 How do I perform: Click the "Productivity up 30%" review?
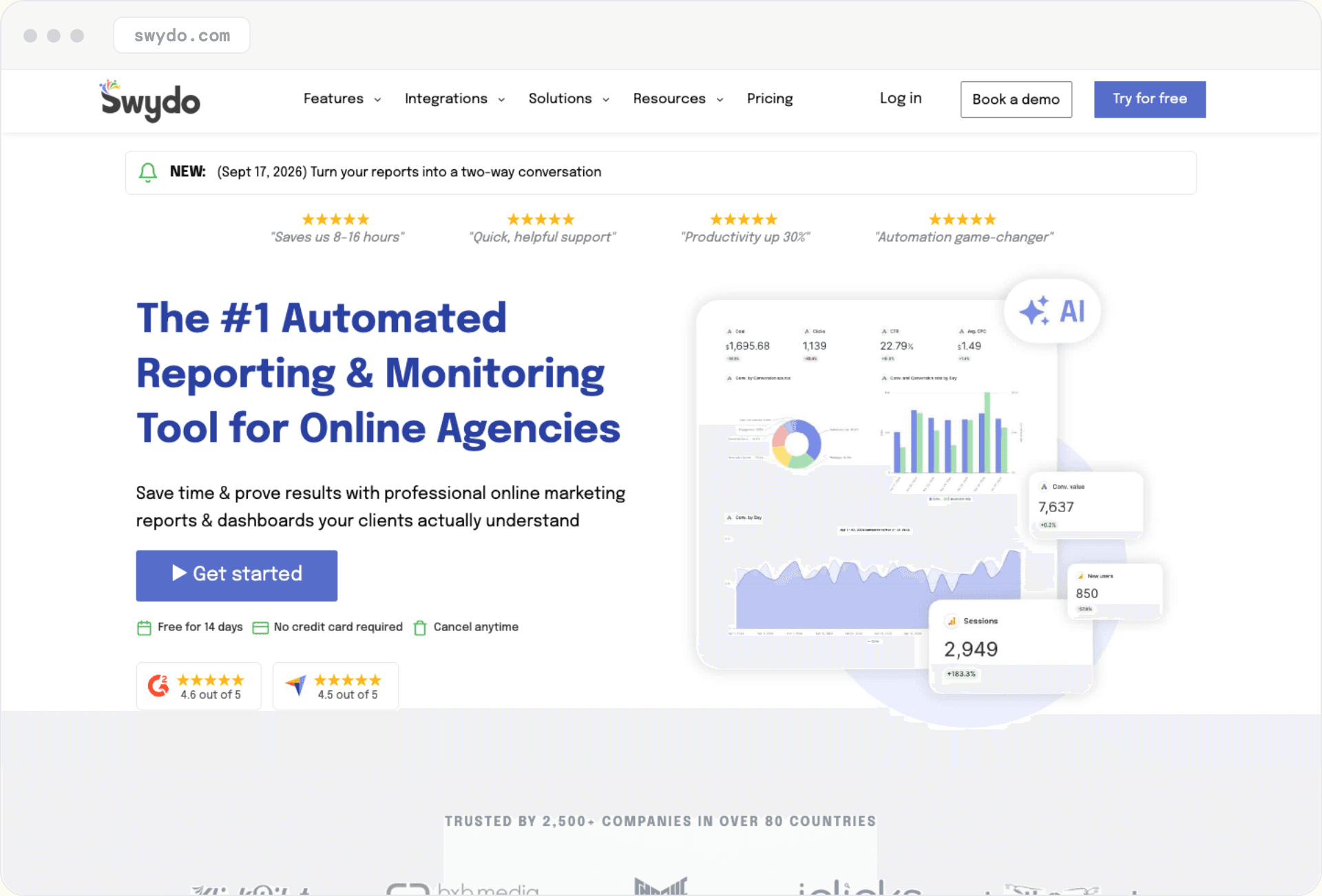pos(745,228)
